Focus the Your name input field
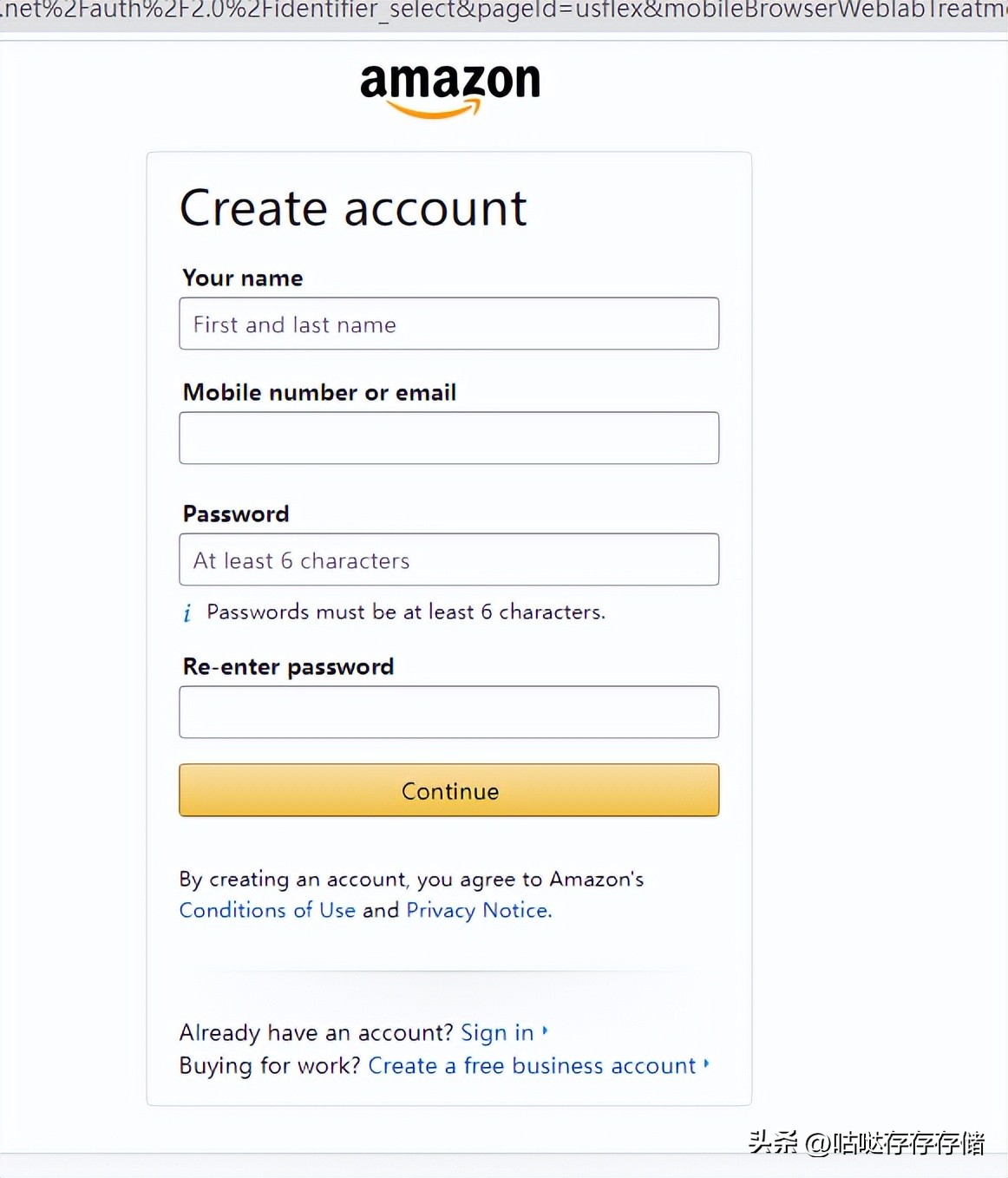This screenshot has height=1178, width=1008. 448,324
